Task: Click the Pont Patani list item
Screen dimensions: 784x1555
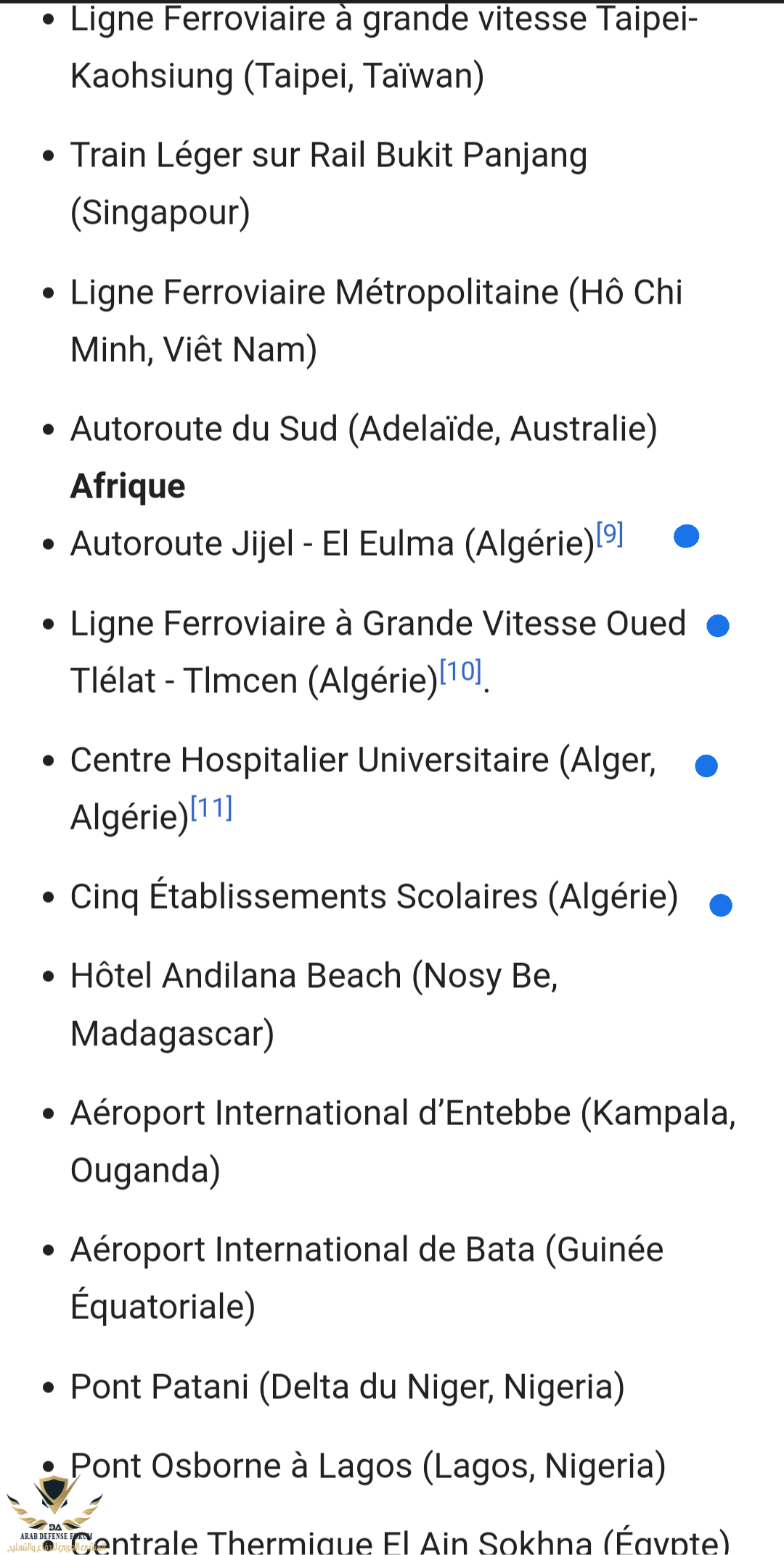Action: point(347,1387)
